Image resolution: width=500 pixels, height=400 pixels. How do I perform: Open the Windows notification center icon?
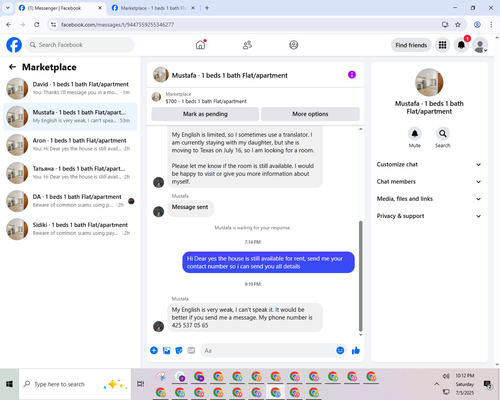point(488,384)
